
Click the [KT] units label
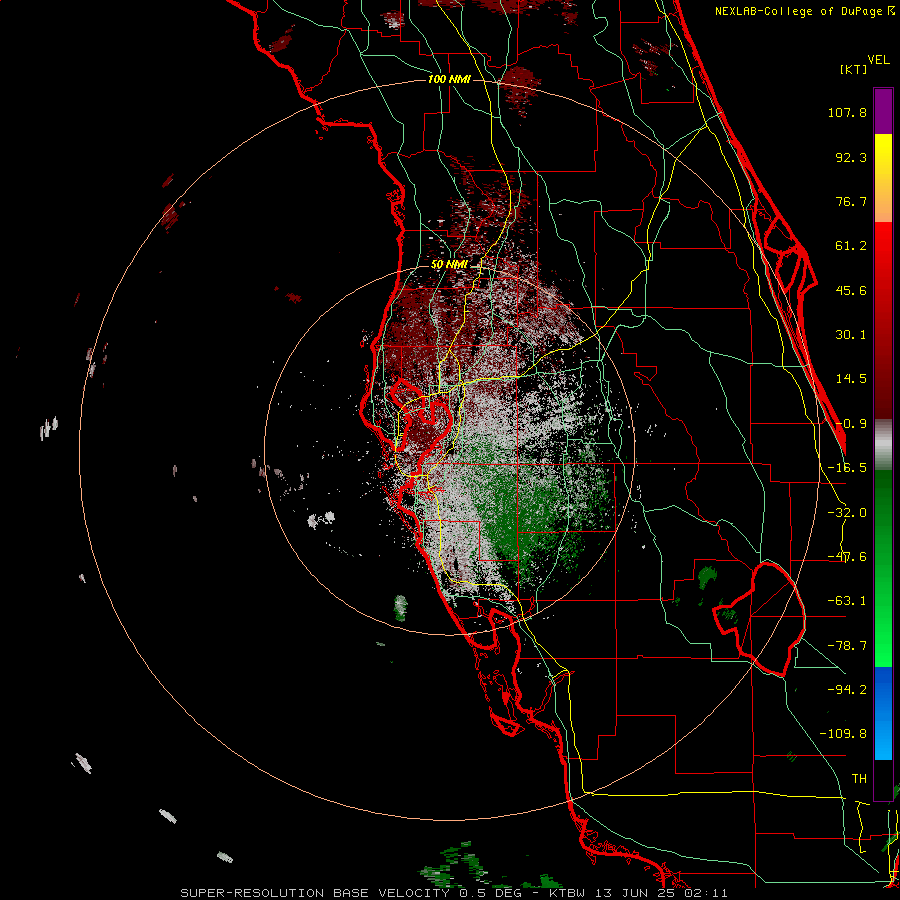854,69
